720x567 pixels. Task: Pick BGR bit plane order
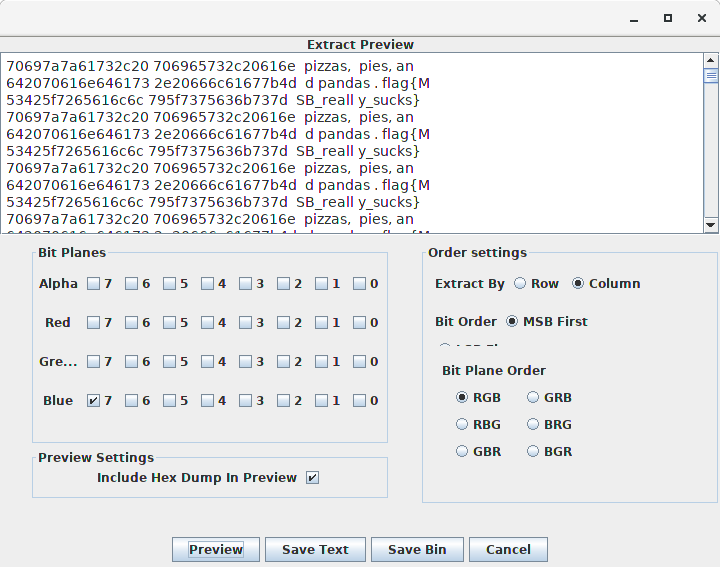(533, 451)
